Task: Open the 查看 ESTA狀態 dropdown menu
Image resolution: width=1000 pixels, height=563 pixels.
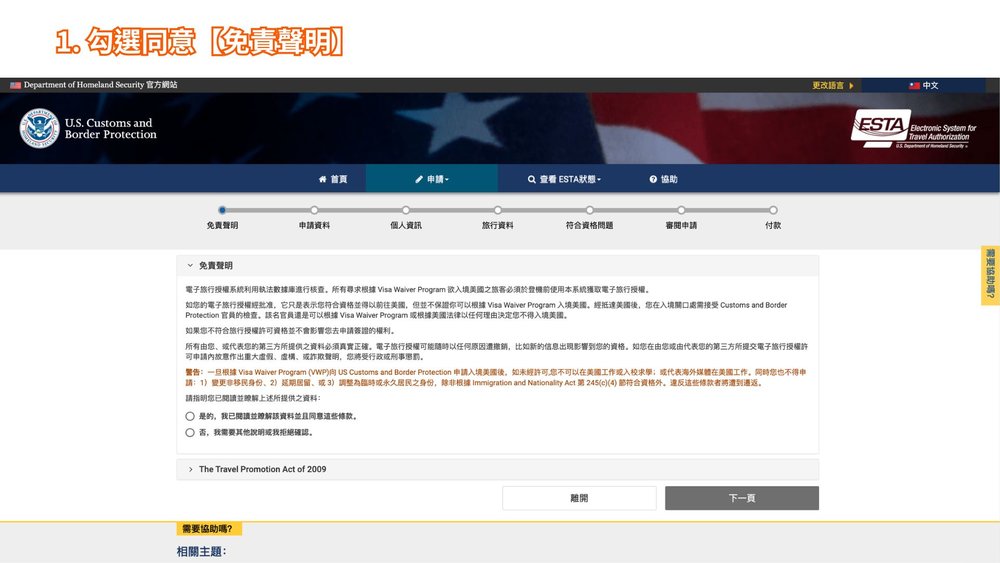Action: 564,179
